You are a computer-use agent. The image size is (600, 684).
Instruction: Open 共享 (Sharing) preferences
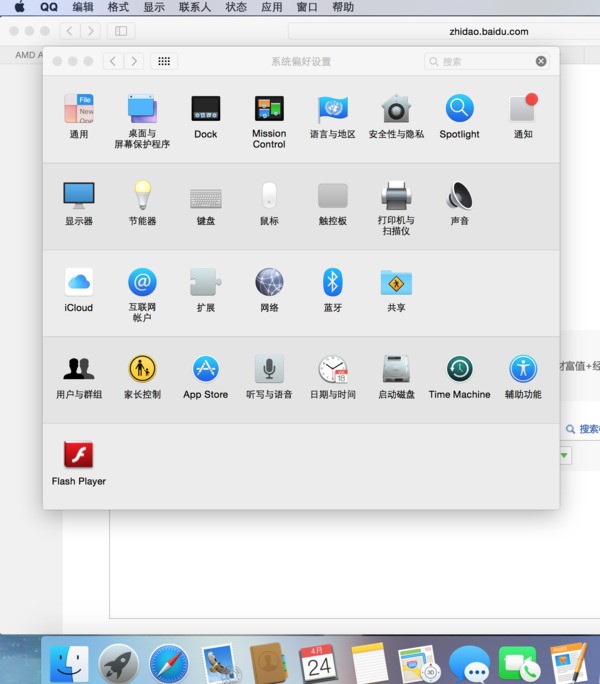click(x=396, y=289)
